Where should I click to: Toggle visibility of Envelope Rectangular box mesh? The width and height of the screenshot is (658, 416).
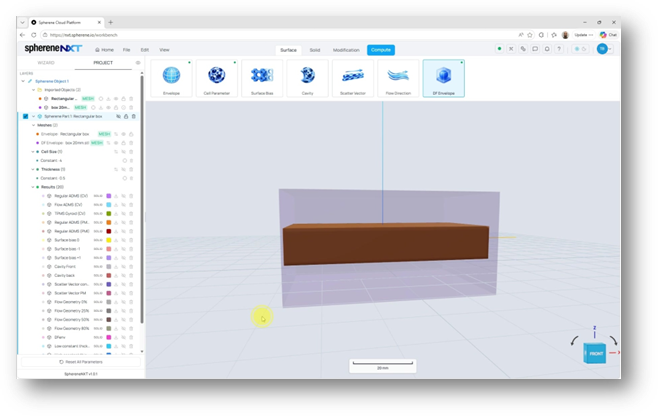[x=124, y=134]
